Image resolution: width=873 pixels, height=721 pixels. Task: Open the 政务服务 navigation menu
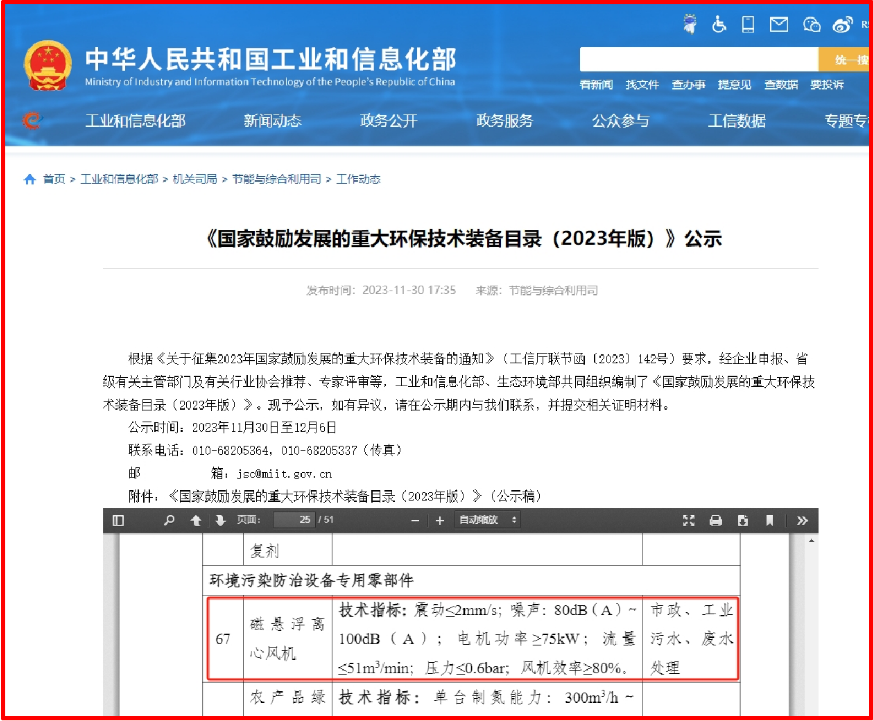[504, 121]
